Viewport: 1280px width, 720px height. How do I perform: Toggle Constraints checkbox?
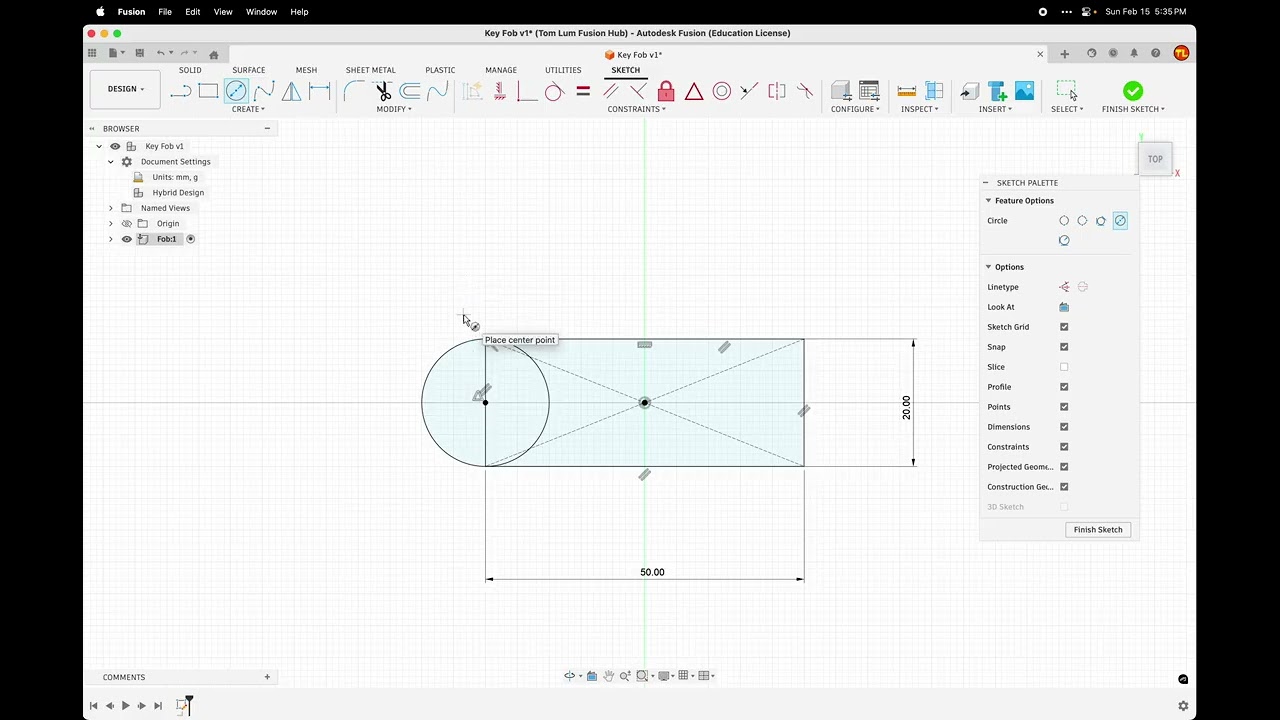tap(1064, 447)
